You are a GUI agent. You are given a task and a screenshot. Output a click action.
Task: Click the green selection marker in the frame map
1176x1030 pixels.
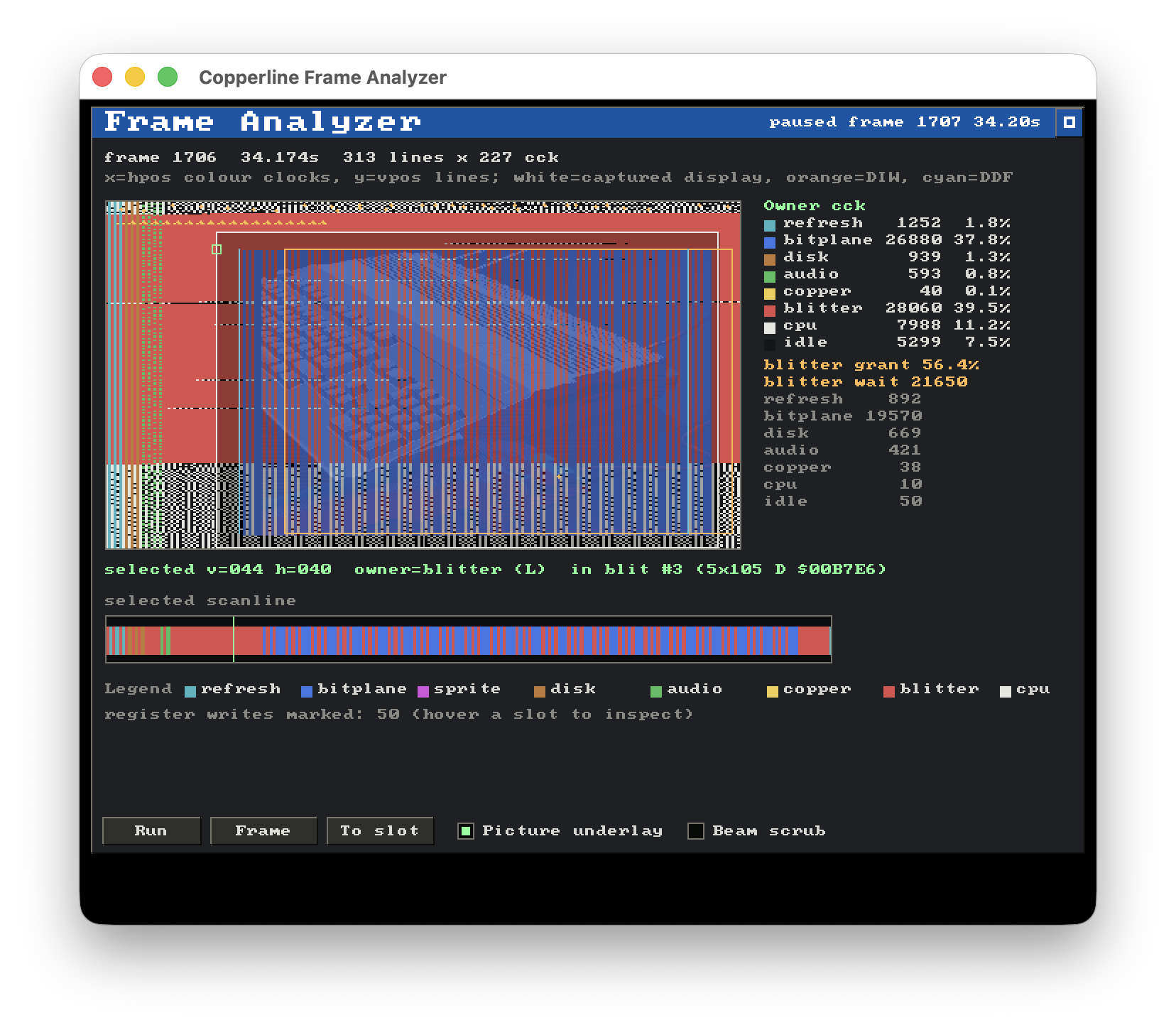[217, 249]
